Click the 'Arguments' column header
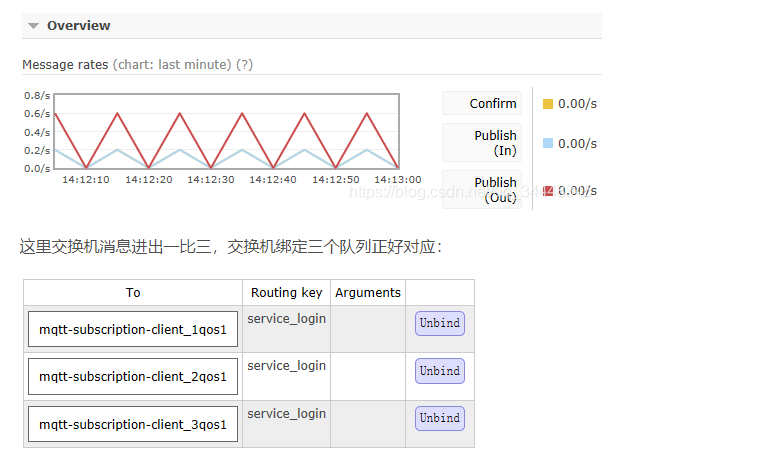 pyautogui.click(x=368, y=292)
